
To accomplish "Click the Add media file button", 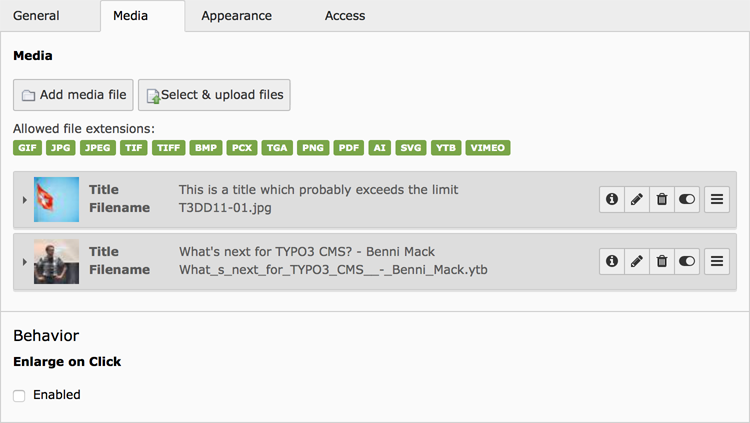I will (x=73, y=95).
